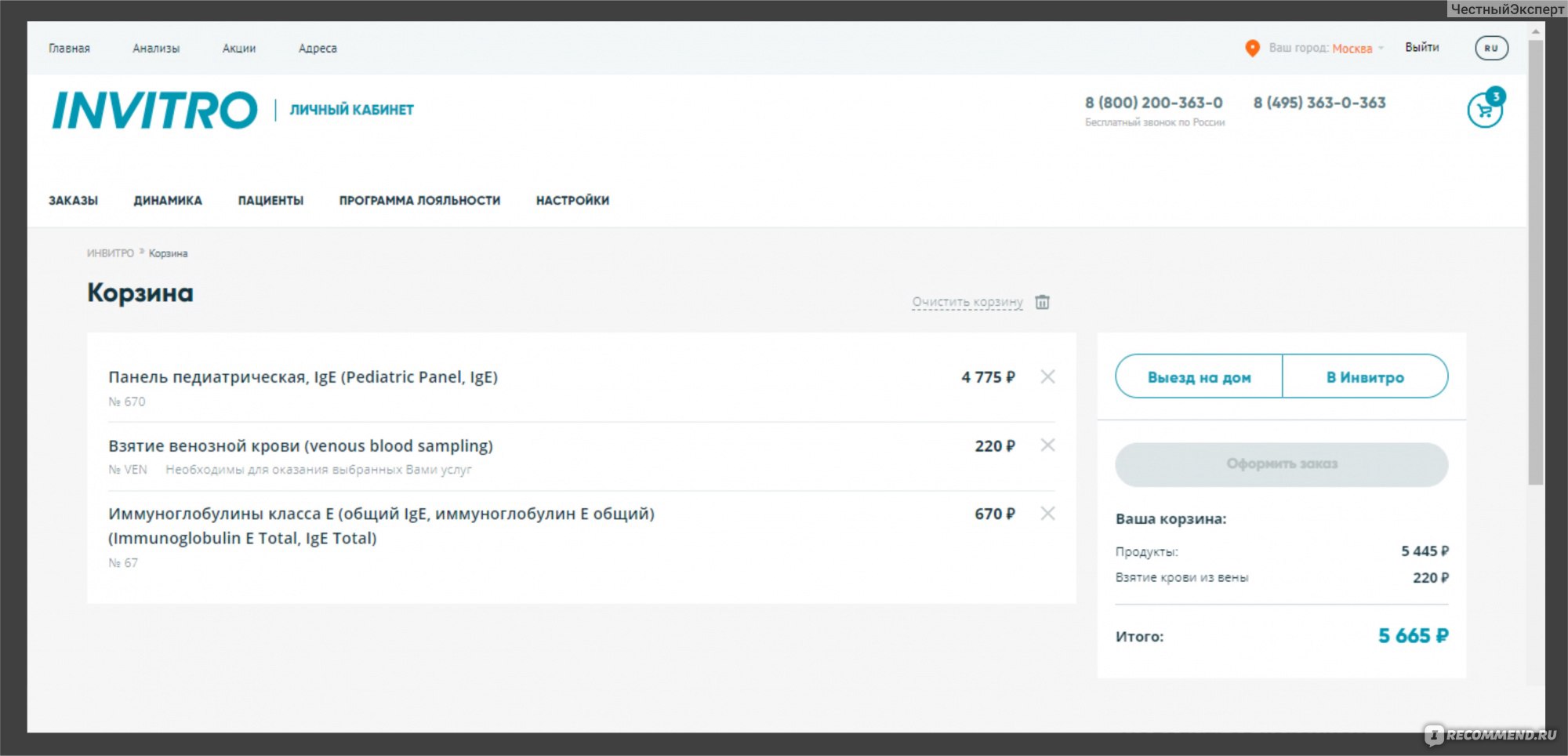Click the Взятие крови из вены summary row

point(1282,578)
